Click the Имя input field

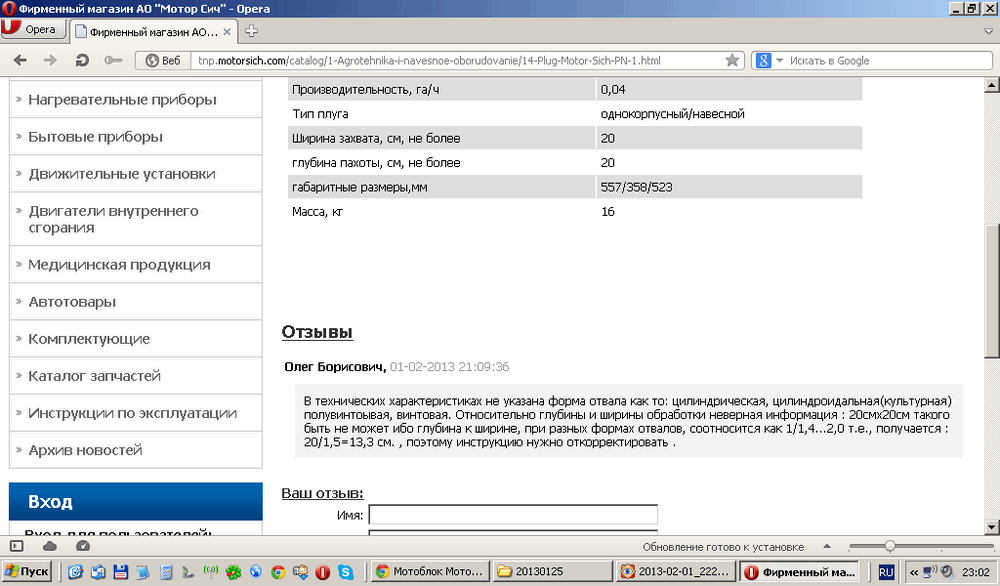pyautogui.click(x=513, y=515)
